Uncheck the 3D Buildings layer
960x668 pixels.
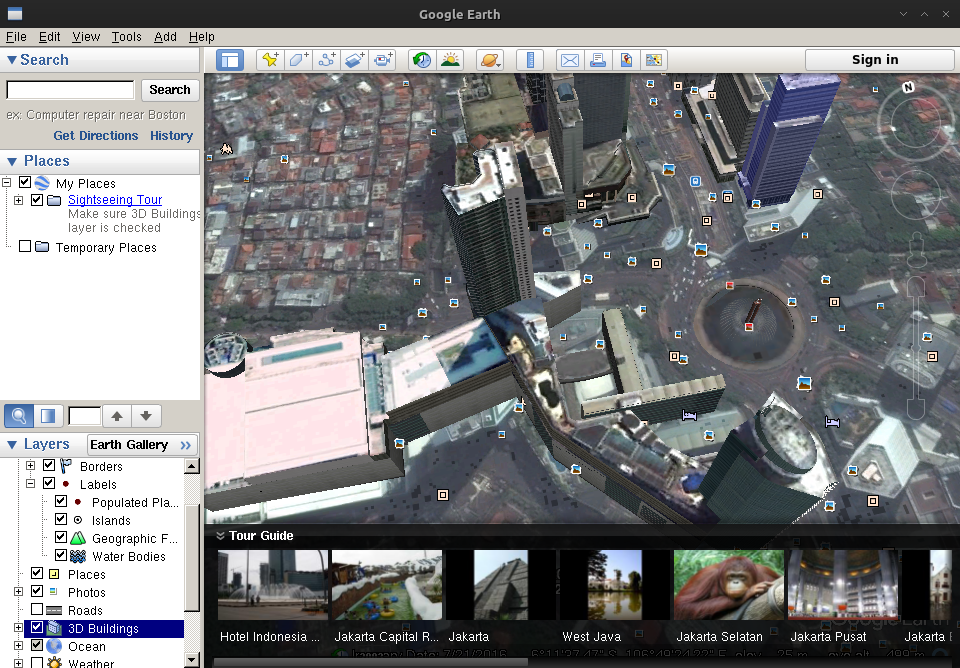pos(37,628)
